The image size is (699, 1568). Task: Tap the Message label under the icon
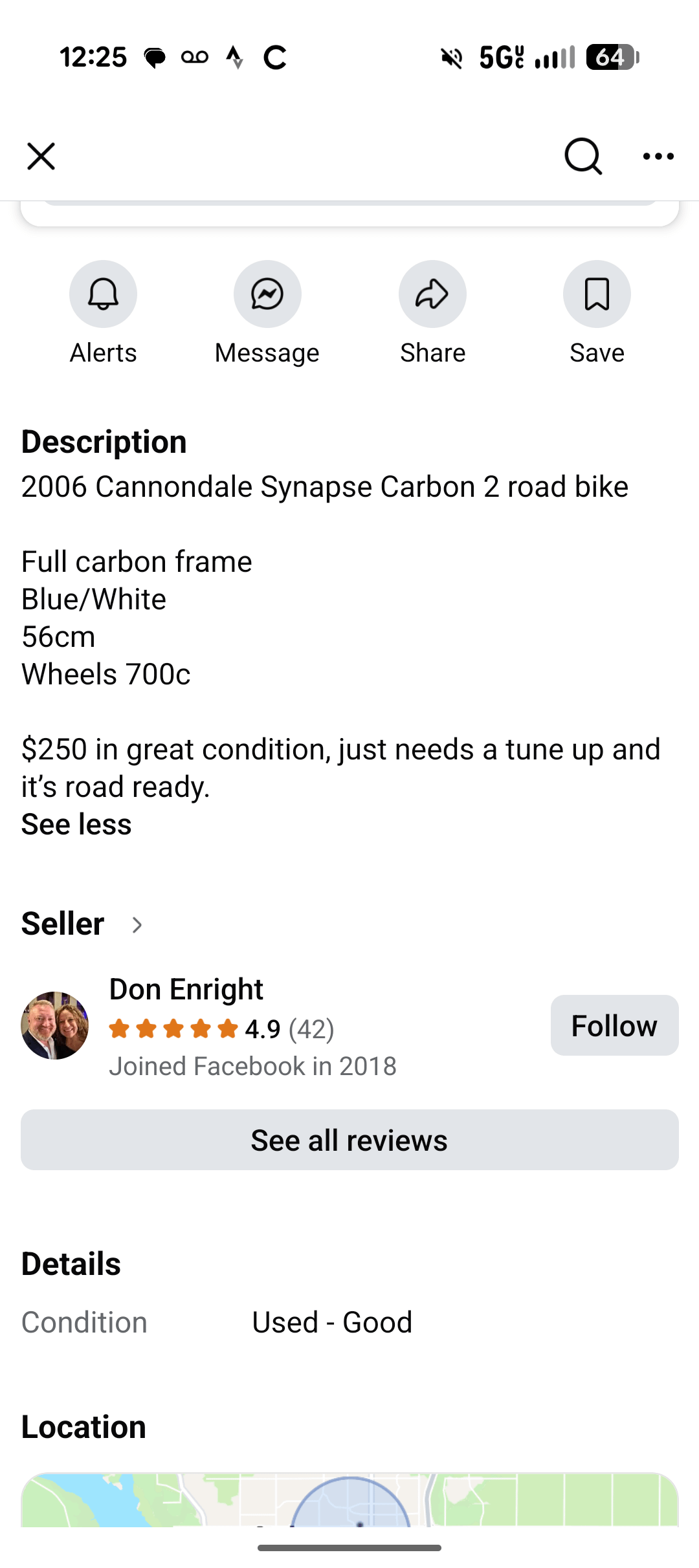click(x=267, y=353)
